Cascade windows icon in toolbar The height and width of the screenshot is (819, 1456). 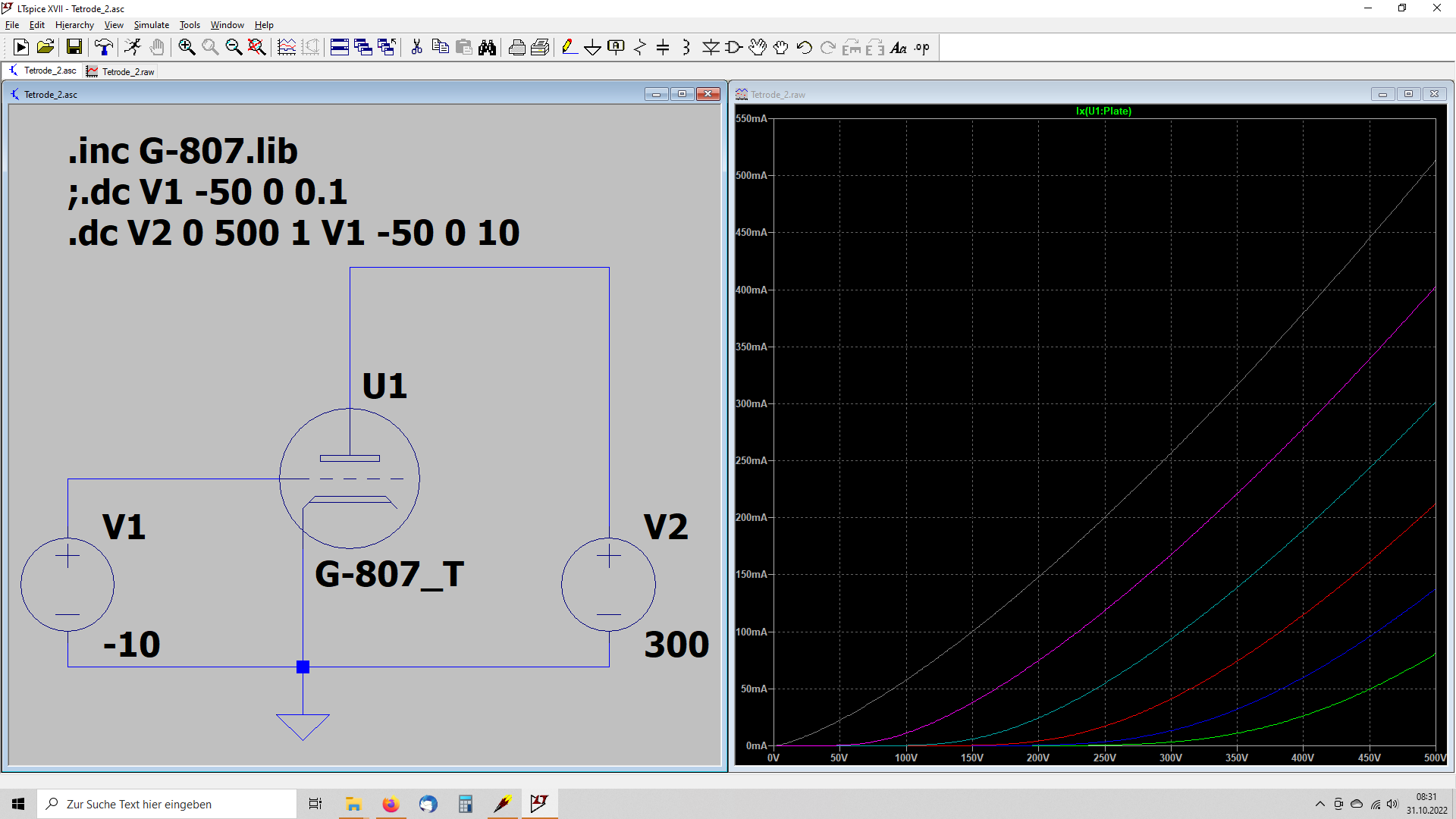[x=363, y=48]
